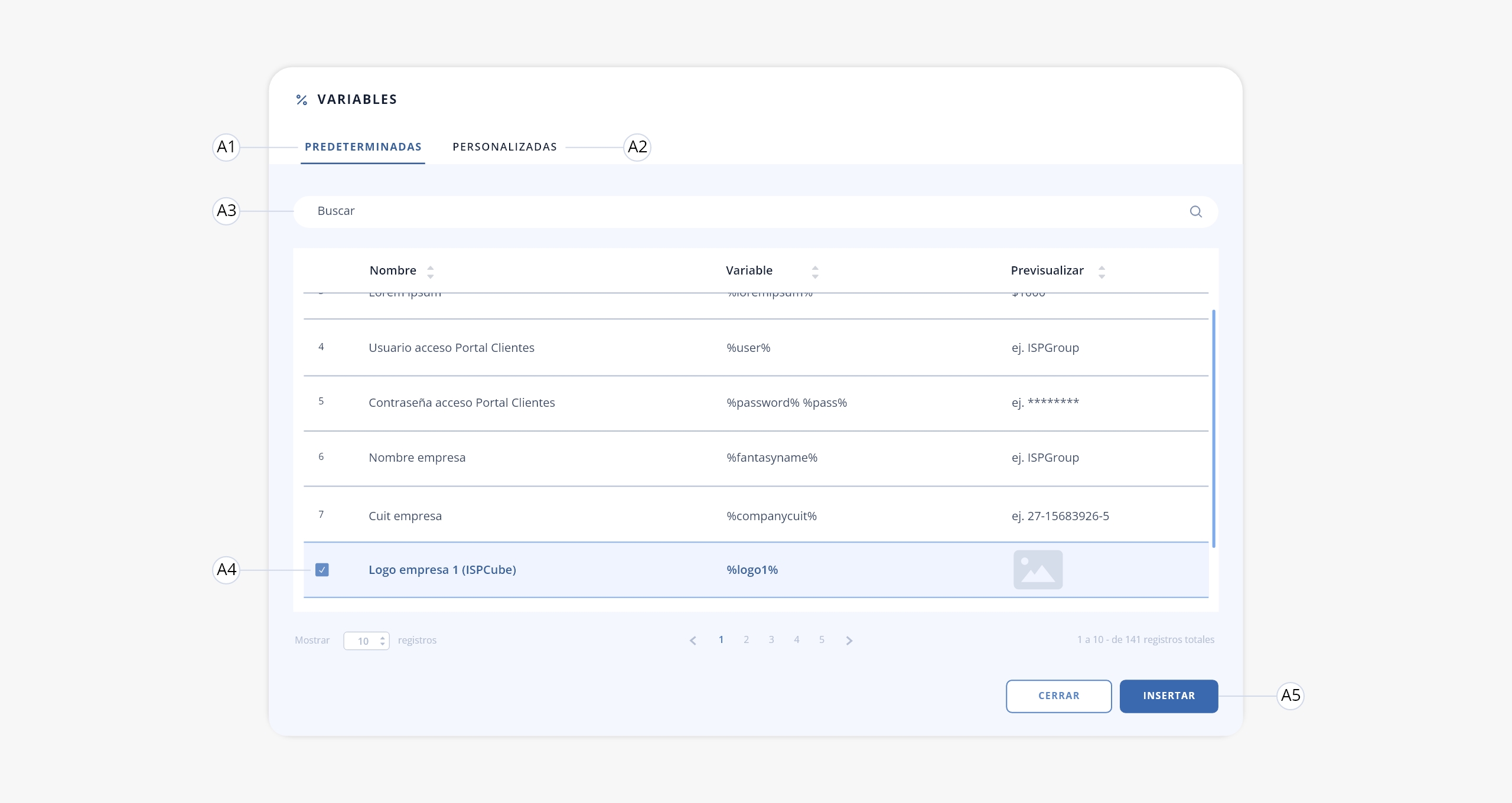Click the CERRAR button
1512x803 pixels.
[1059, 696]
